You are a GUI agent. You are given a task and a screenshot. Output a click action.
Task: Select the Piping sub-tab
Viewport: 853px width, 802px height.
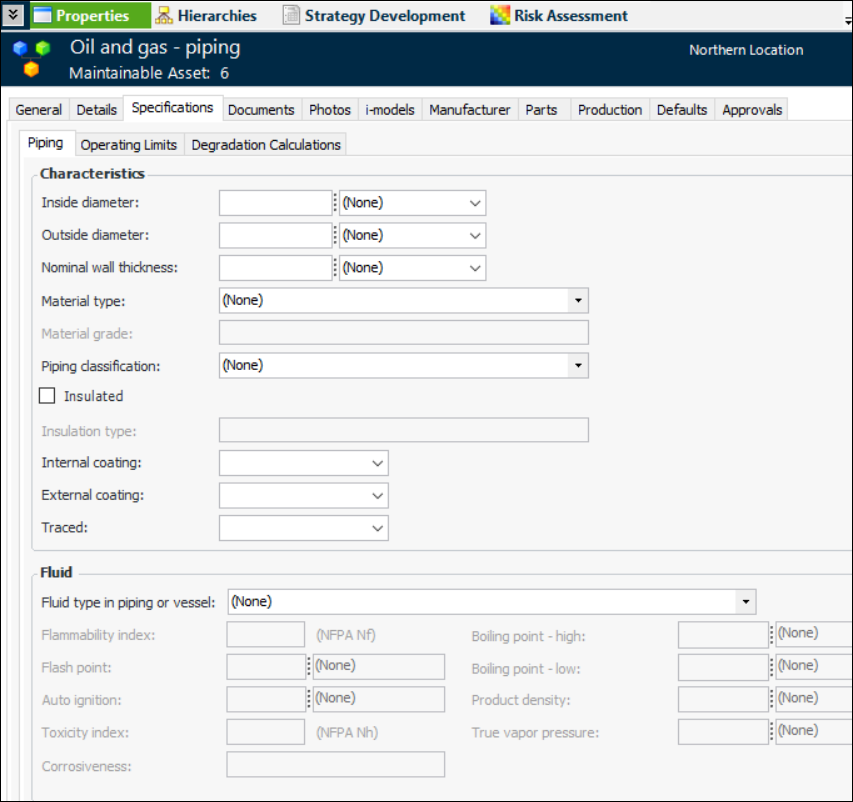46,143
